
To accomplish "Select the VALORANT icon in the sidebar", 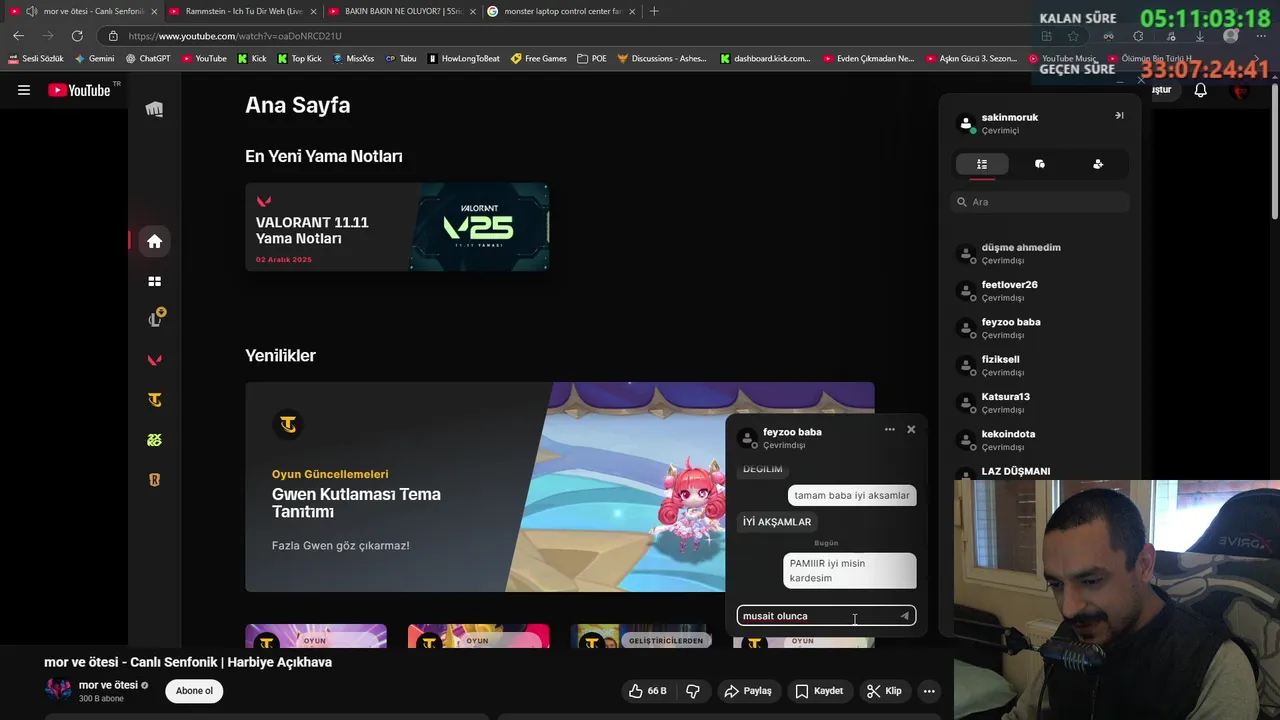I will point(154,360).
